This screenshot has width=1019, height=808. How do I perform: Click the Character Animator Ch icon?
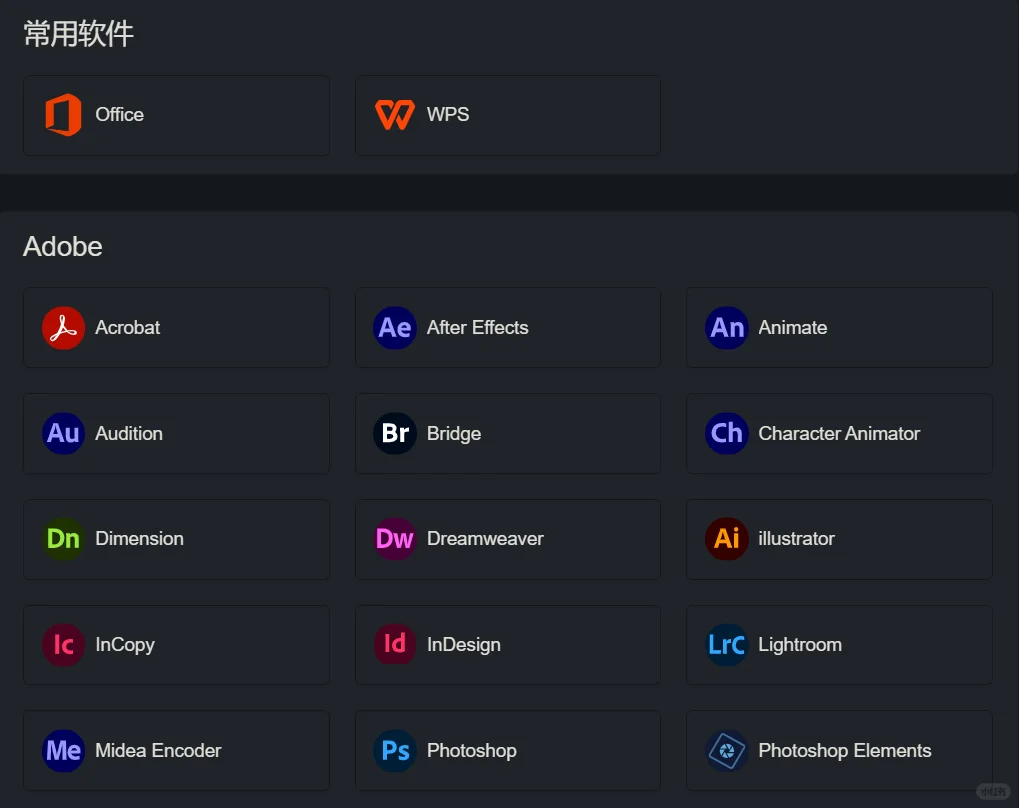pos(727,434)
